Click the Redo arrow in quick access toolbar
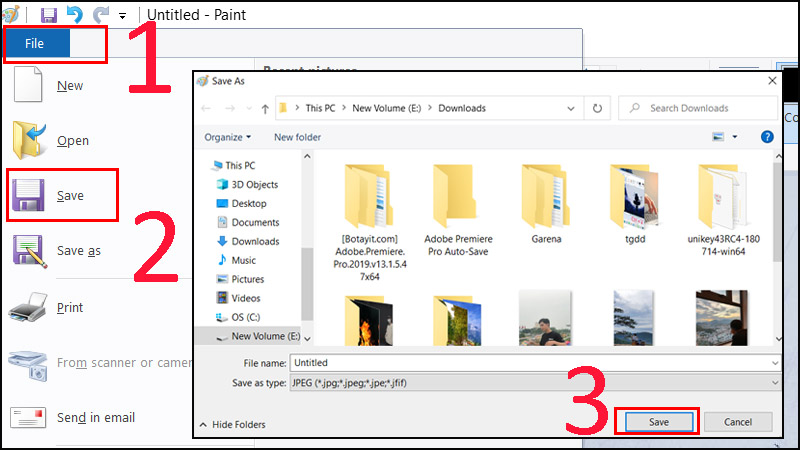This screenshot has height=450, width=800. pos(100,15)
